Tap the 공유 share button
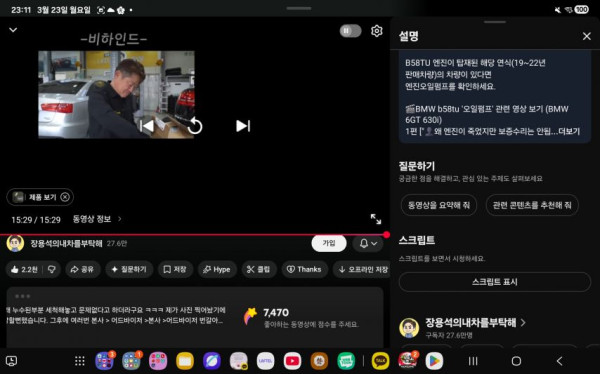 point(82,269)
